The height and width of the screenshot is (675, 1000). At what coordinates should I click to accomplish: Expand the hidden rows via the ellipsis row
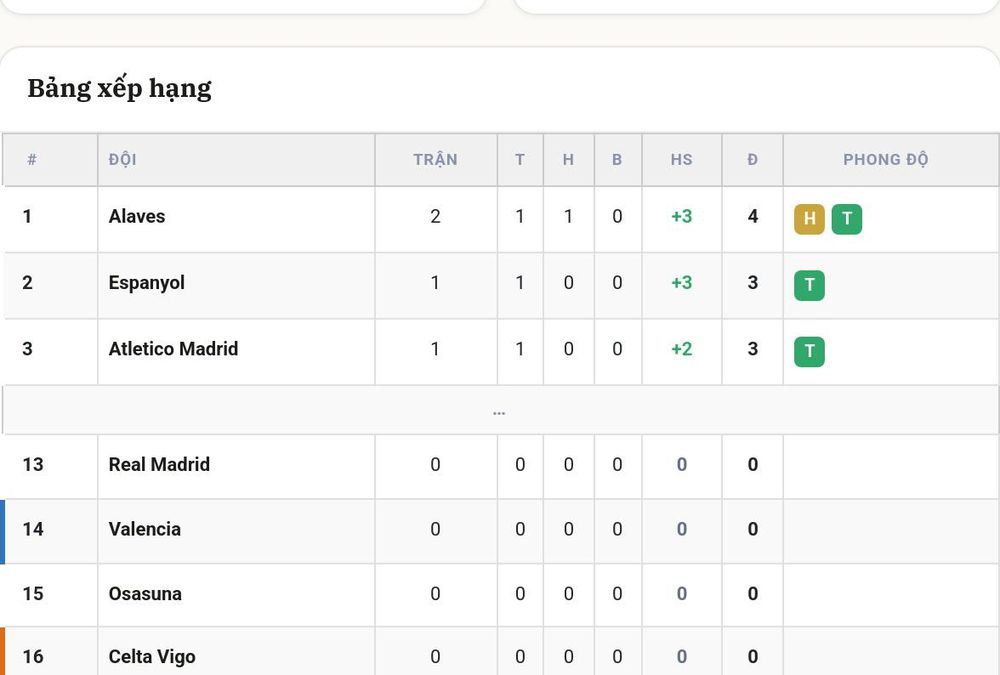coord(500,410)
